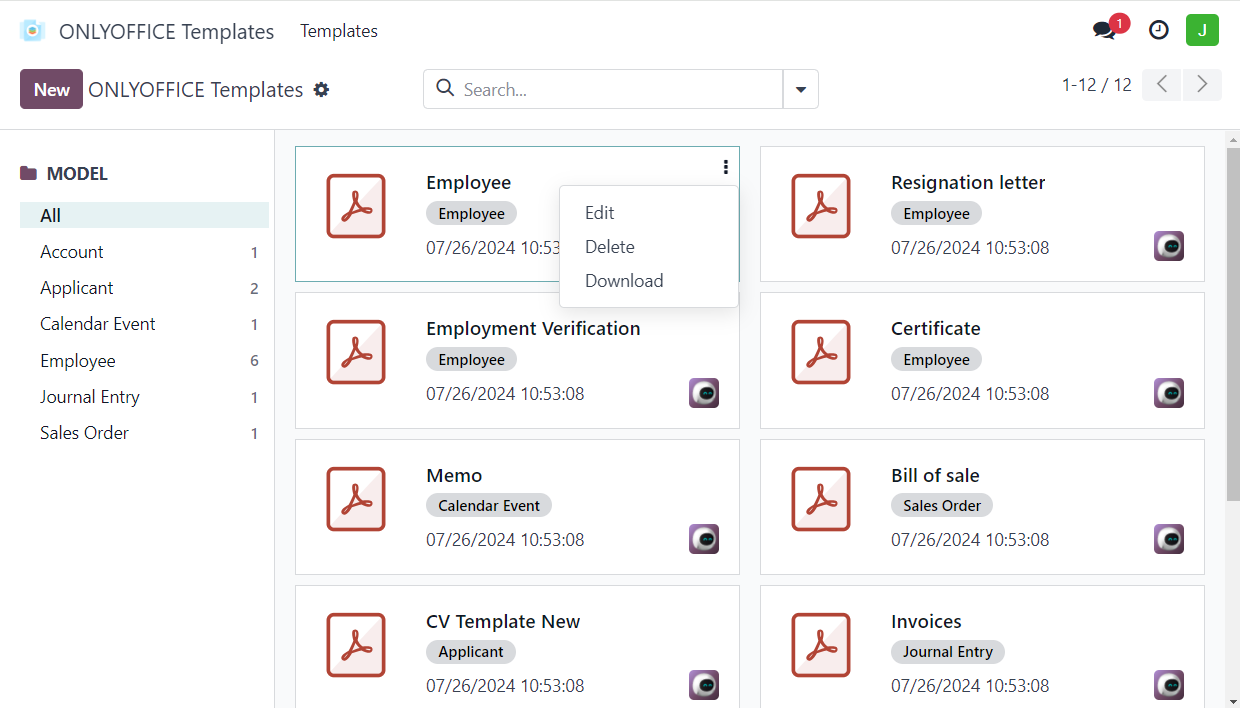Click the settings gear next to ONLYOFFICE Templates
The image size is (1240, 708).
pos(321,90)
